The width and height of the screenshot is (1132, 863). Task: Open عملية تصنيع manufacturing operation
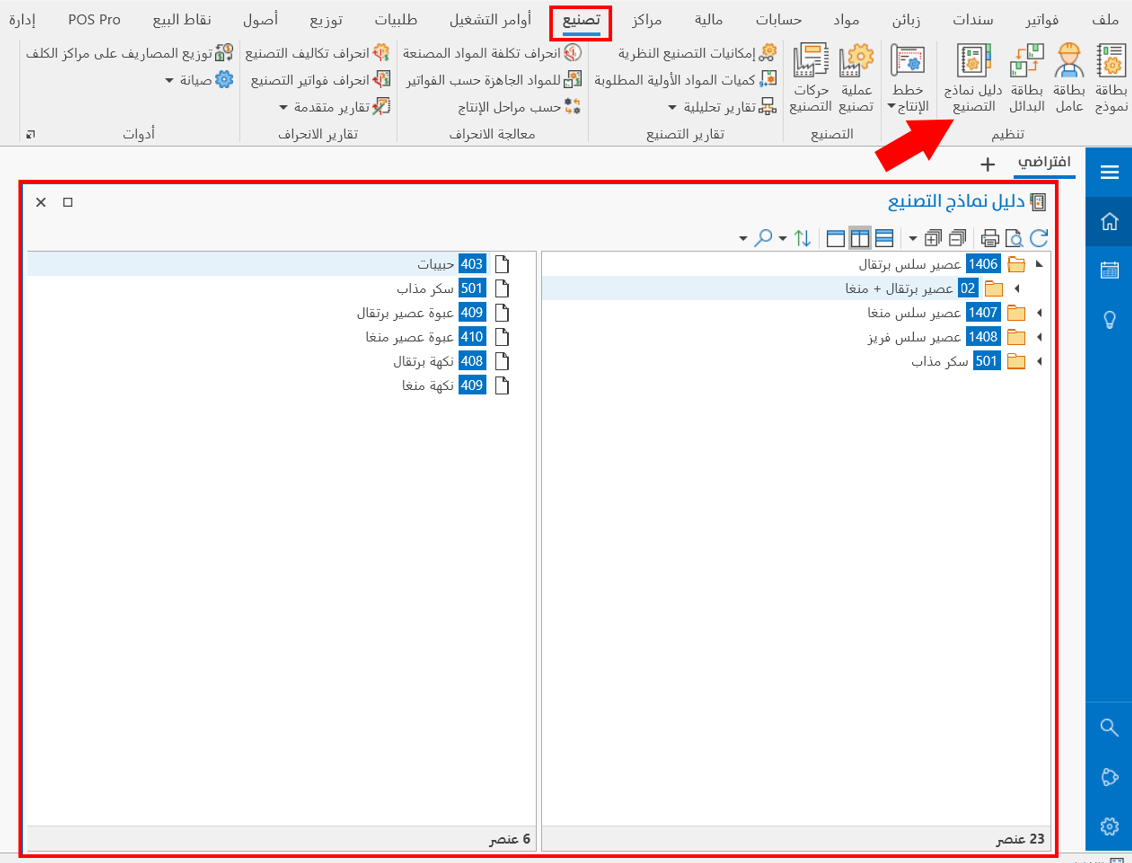click(x=855, y=78)
